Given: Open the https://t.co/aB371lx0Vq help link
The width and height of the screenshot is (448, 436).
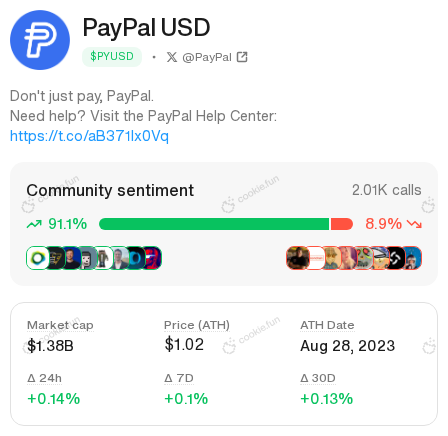Looking at the screenshot, I should [x=89, y=136].
